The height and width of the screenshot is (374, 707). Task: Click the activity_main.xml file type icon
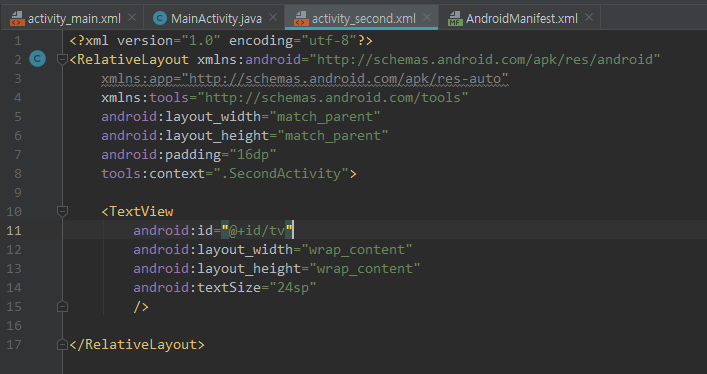tap(17, 18)
